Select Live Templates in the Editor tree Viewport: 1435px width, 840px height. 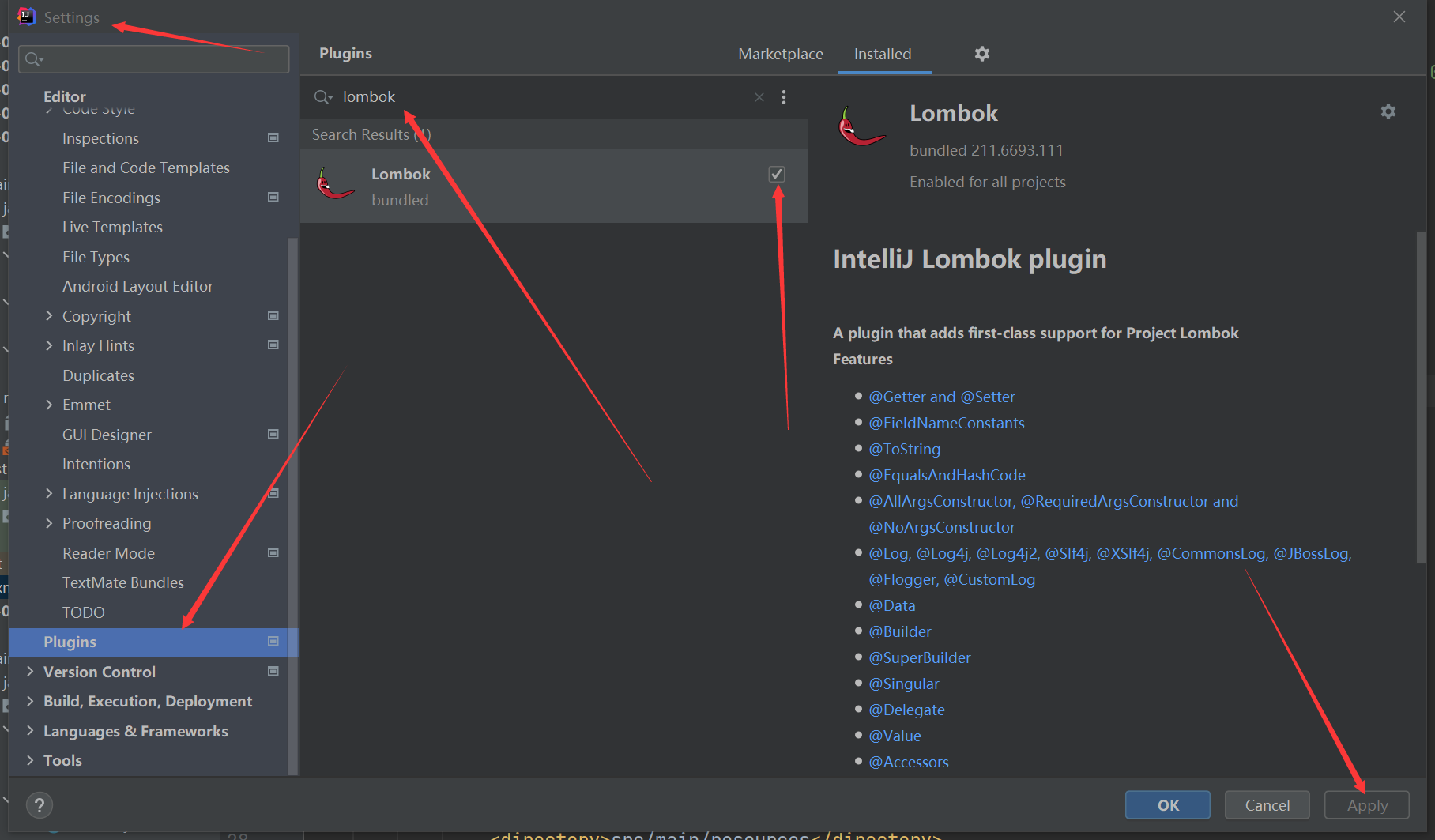(112, 228)
